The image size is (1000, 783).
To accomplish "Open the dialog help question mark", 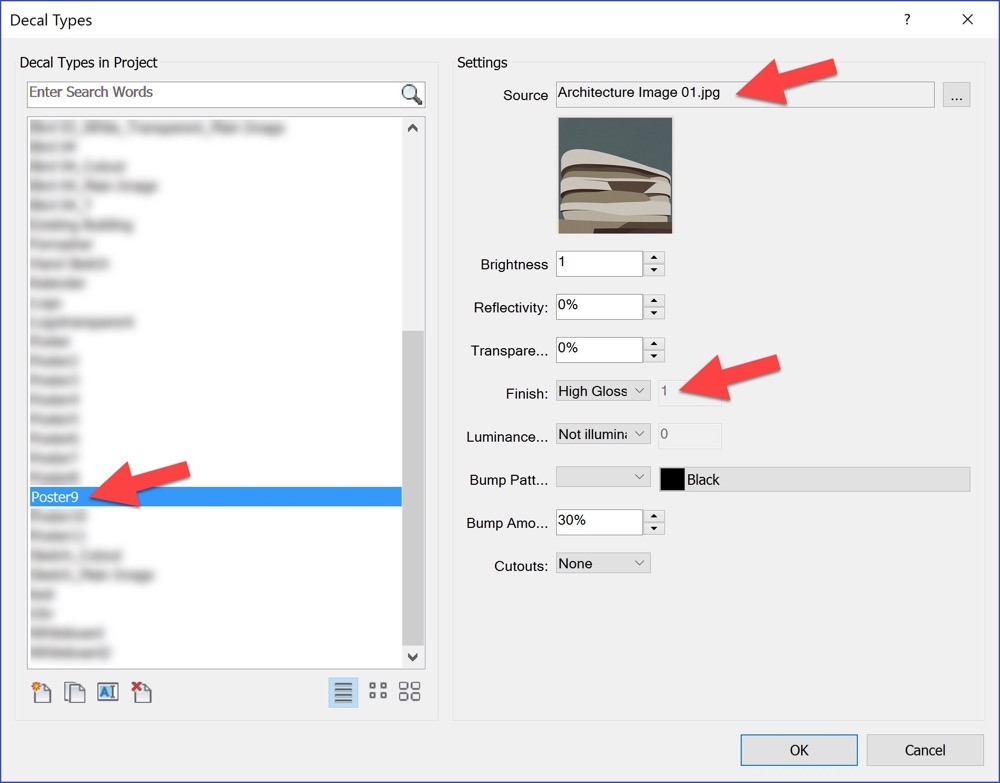I will click(906, 19).
